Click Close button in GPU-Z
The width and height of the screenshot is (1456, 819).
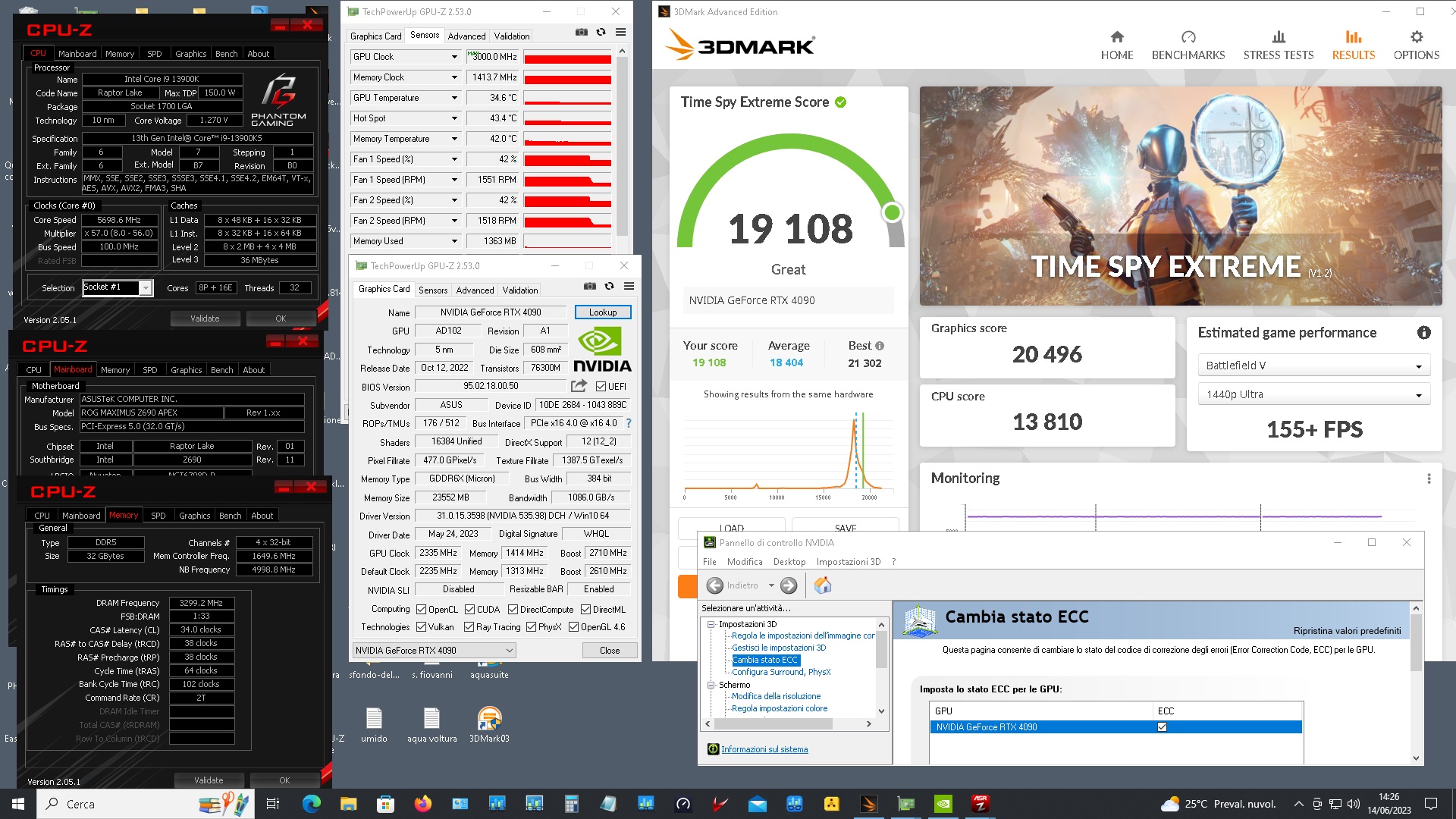click(x=610, y=651)
